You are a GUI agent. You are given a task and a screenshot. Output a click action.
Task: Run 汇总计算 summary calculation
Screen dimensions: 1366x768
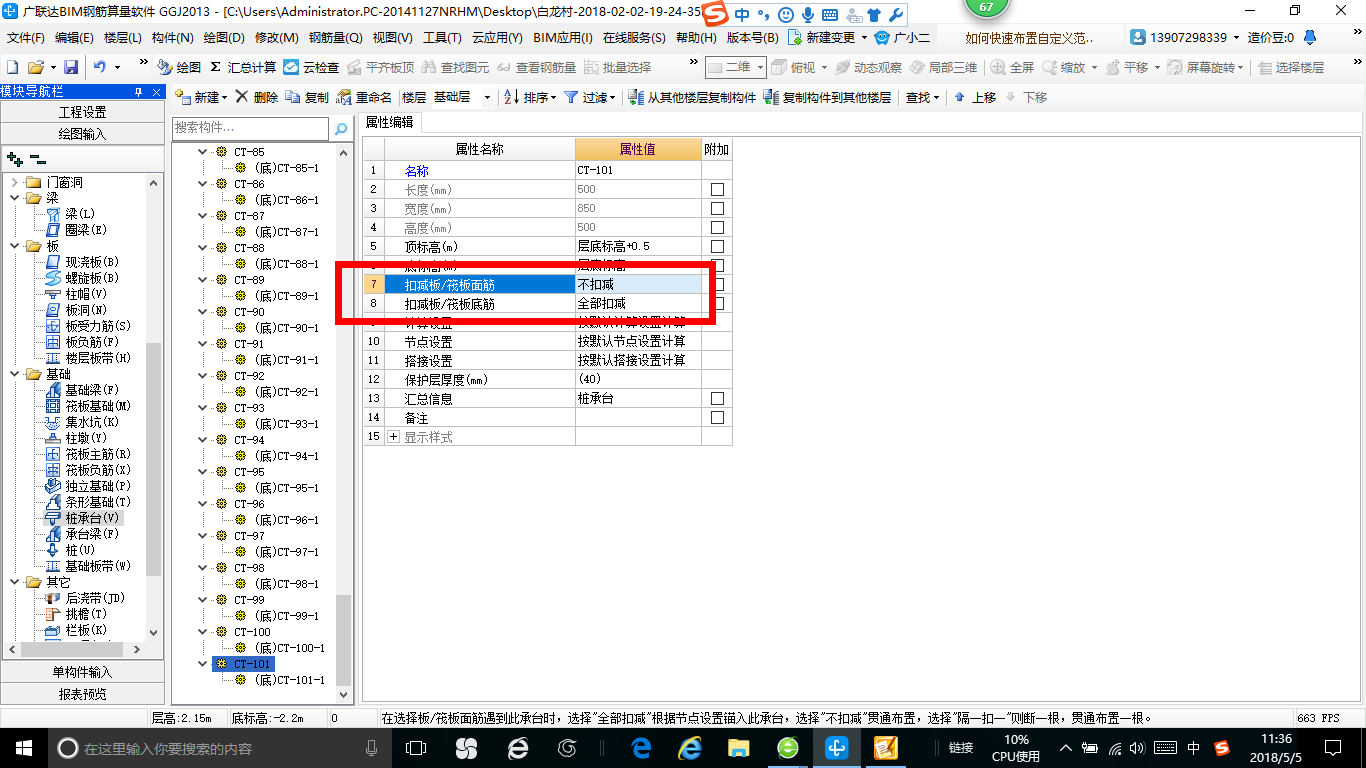(x=243, y=67)
